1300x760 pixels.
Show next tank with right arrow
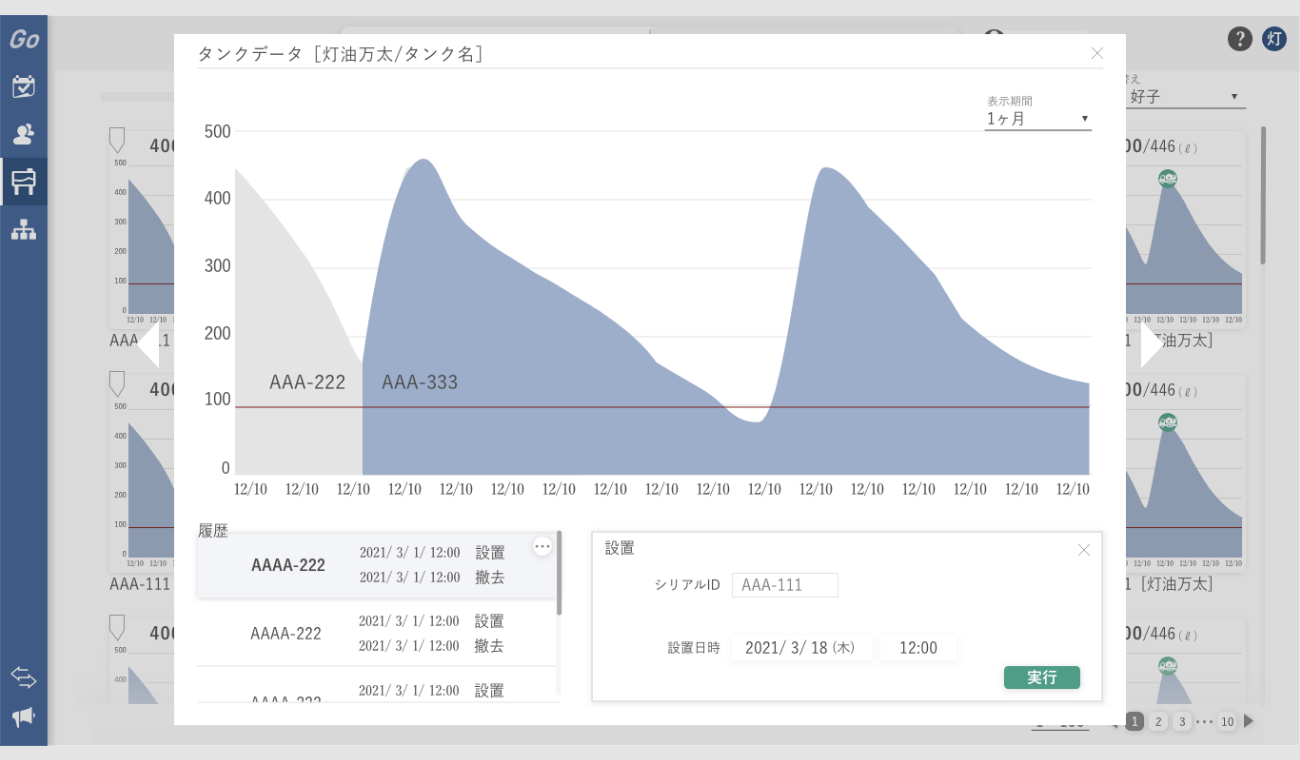pos(1152,345)
